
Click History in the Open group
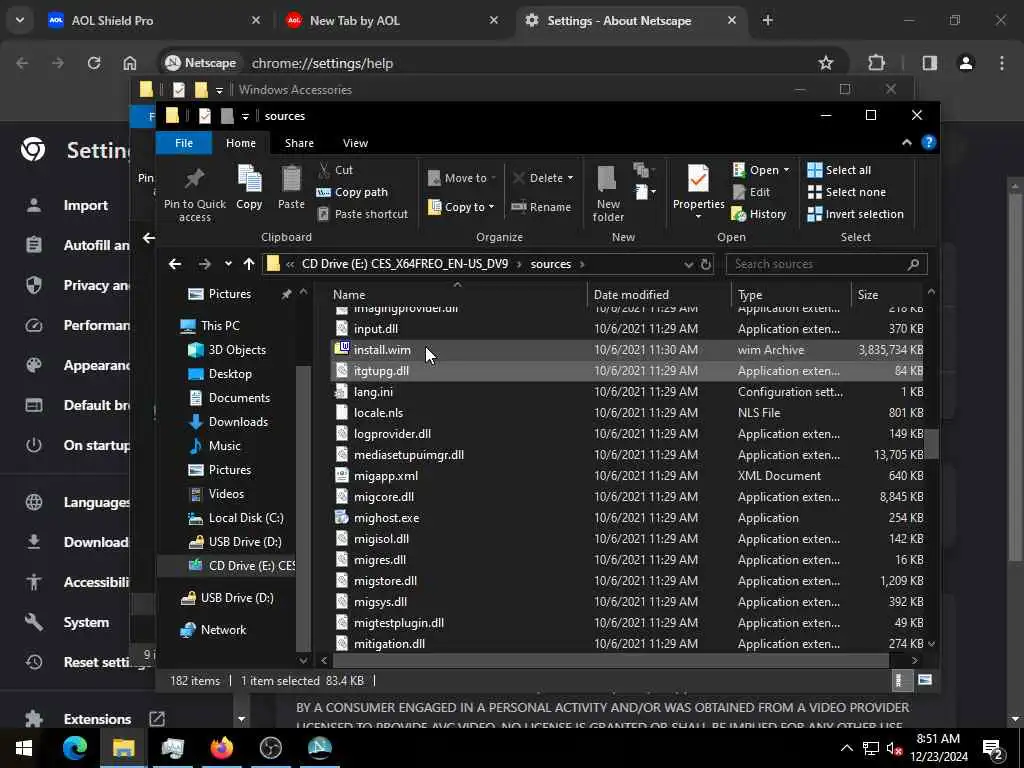tap(759, 214)
